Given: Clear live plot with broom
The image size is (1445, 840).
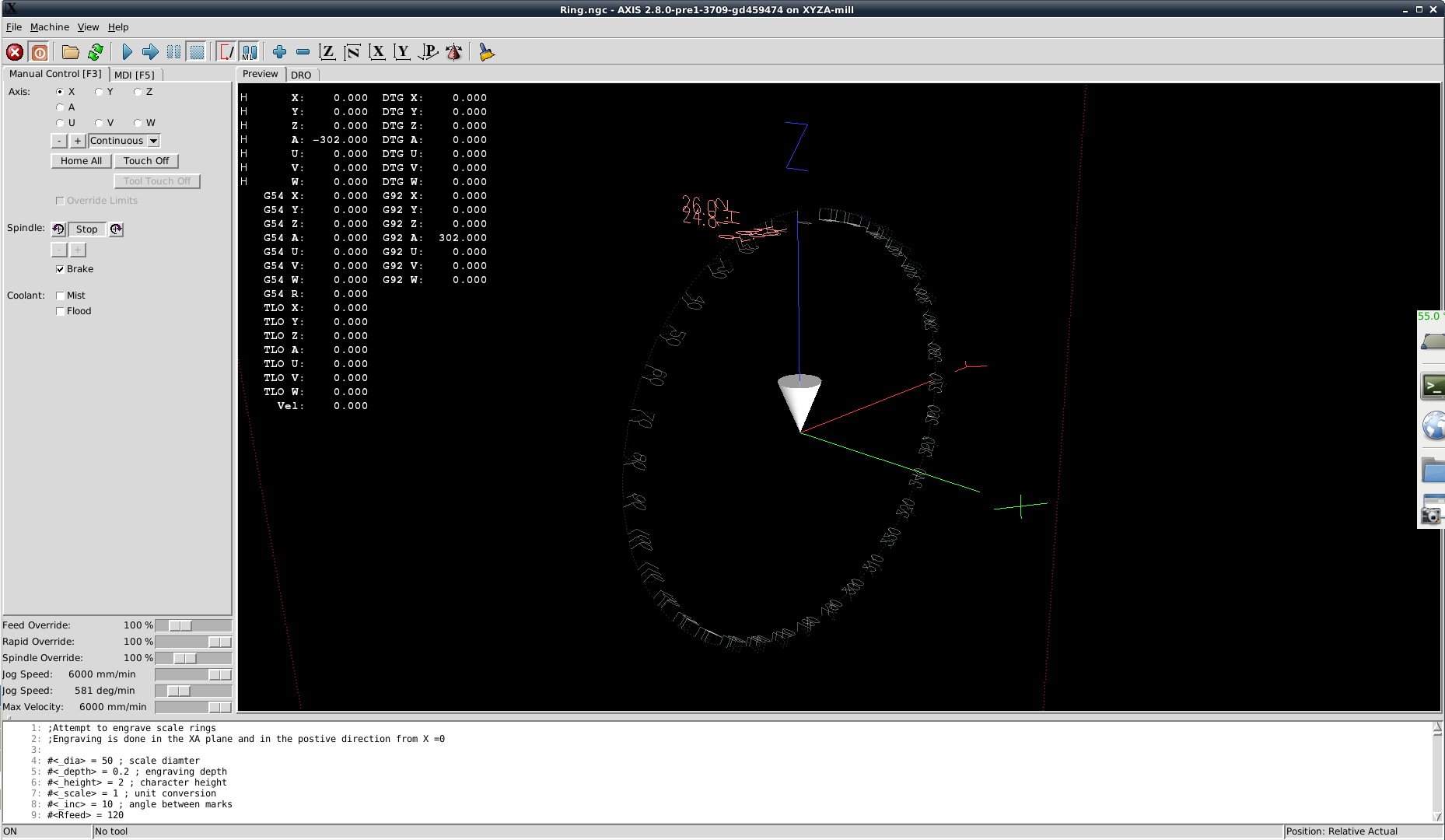Looking at the screenshot, I should point(486,52).
